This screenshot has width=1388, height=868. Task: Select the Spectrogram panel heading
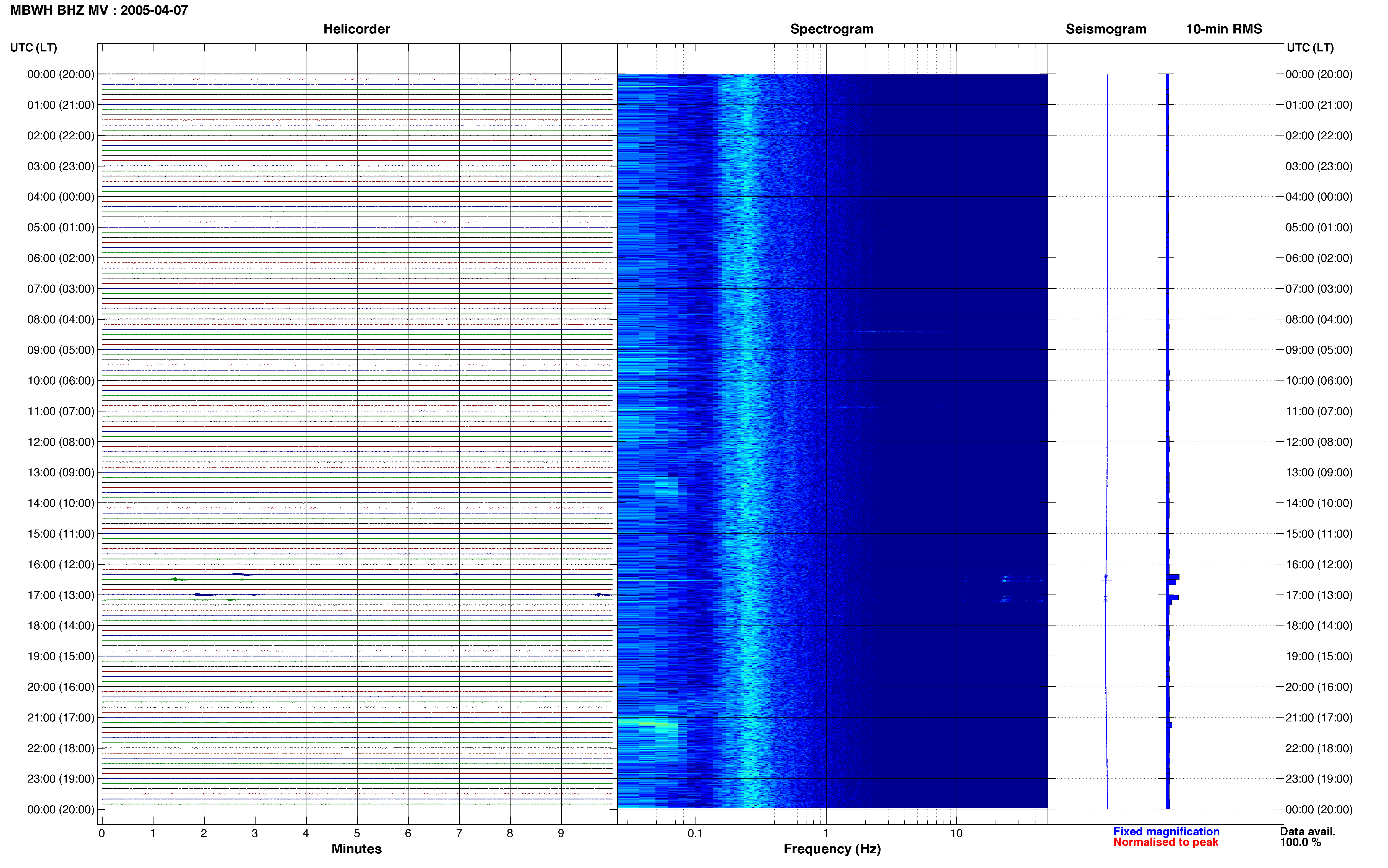832,29
